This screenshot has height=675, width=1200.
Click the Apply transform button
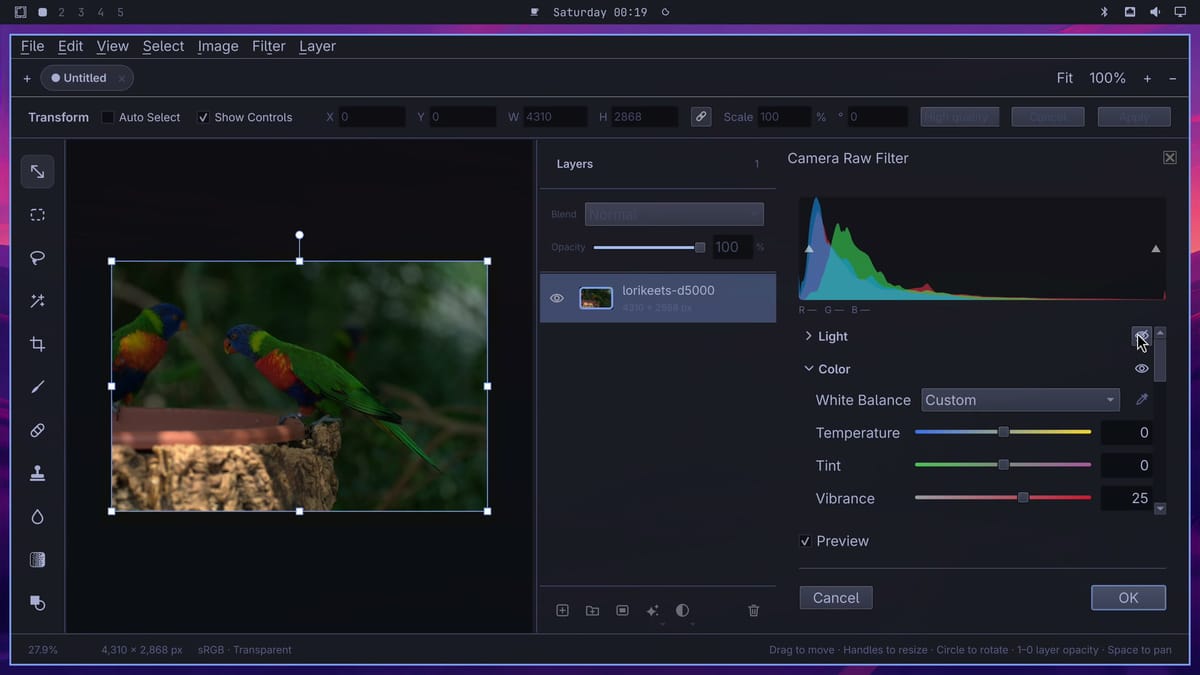[1134, 117]
